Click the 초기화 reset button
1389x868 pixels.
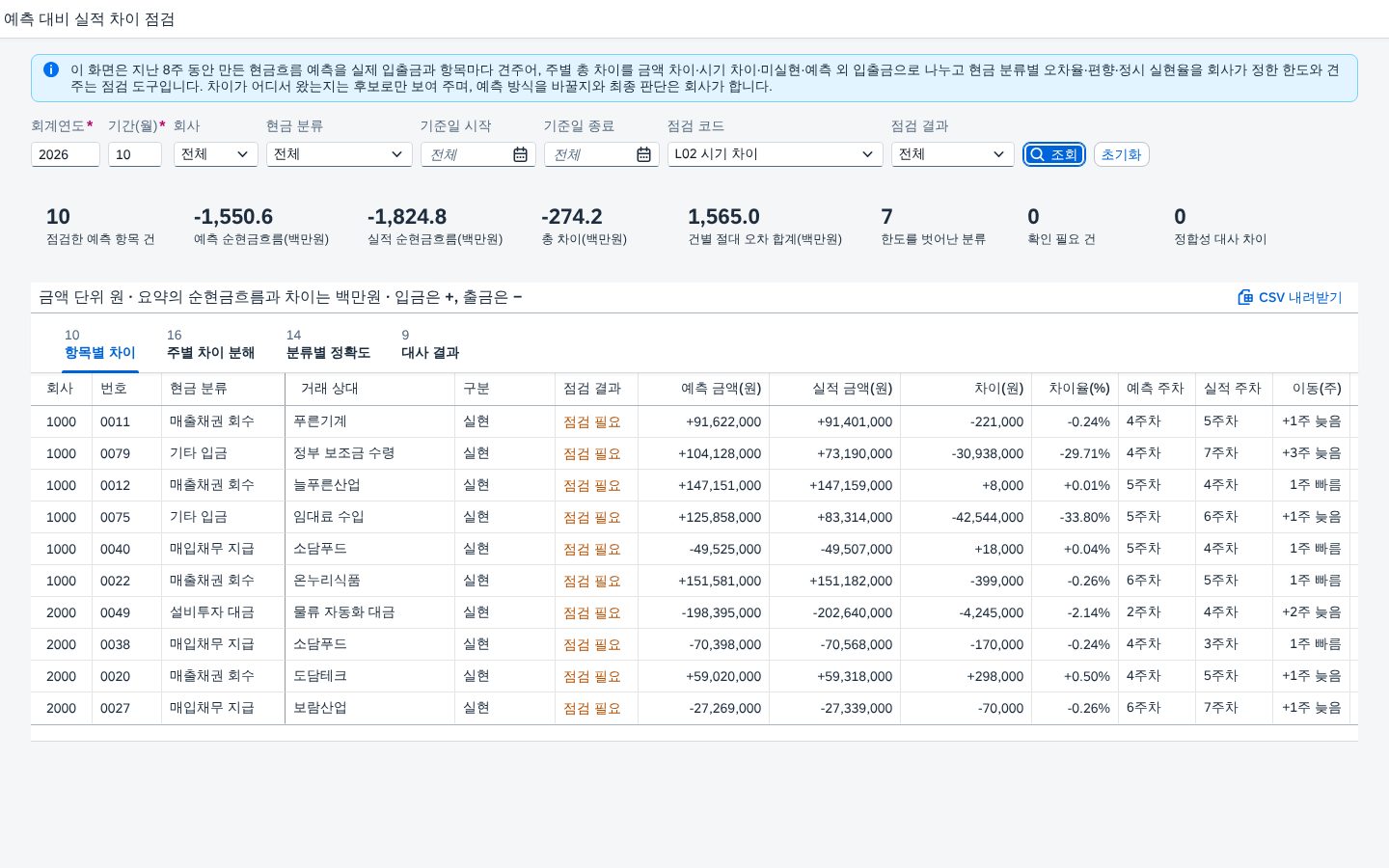(1122, 154)
